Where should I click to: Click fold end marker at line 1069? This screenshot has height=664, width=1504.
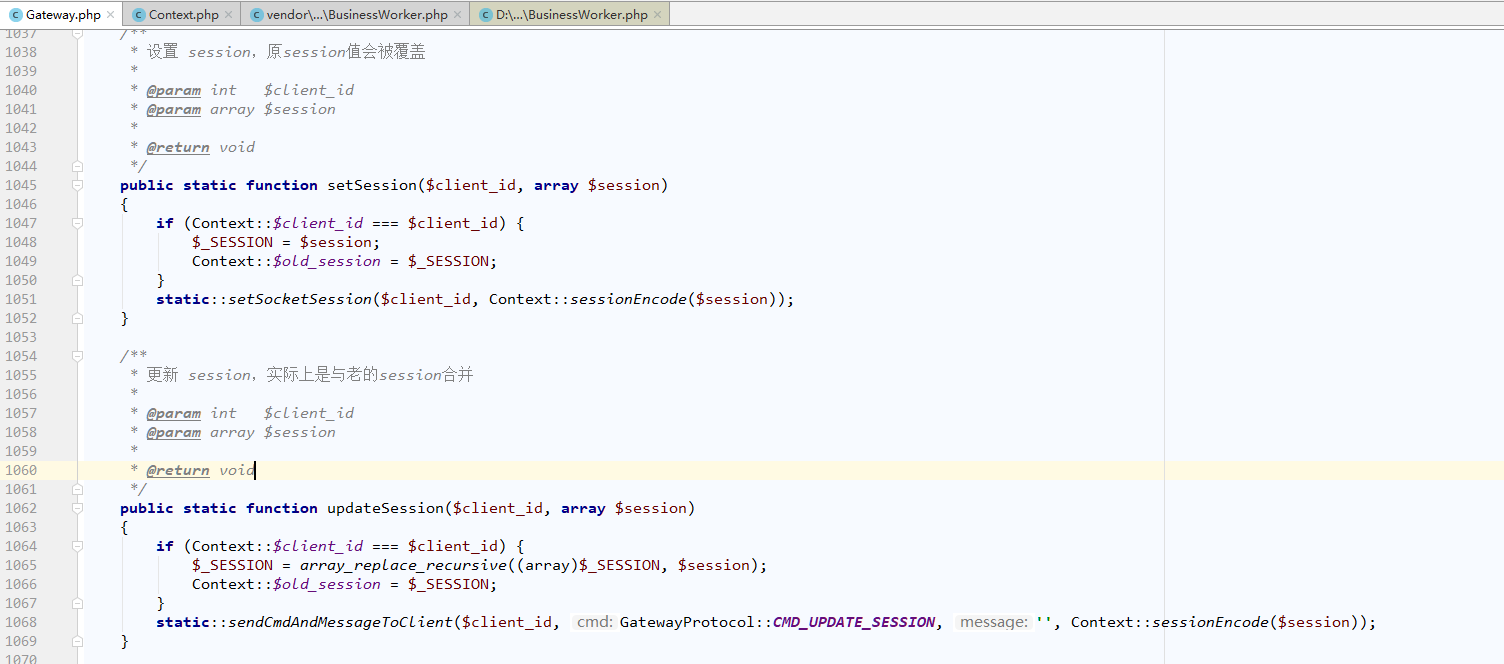tap(77, 641)
